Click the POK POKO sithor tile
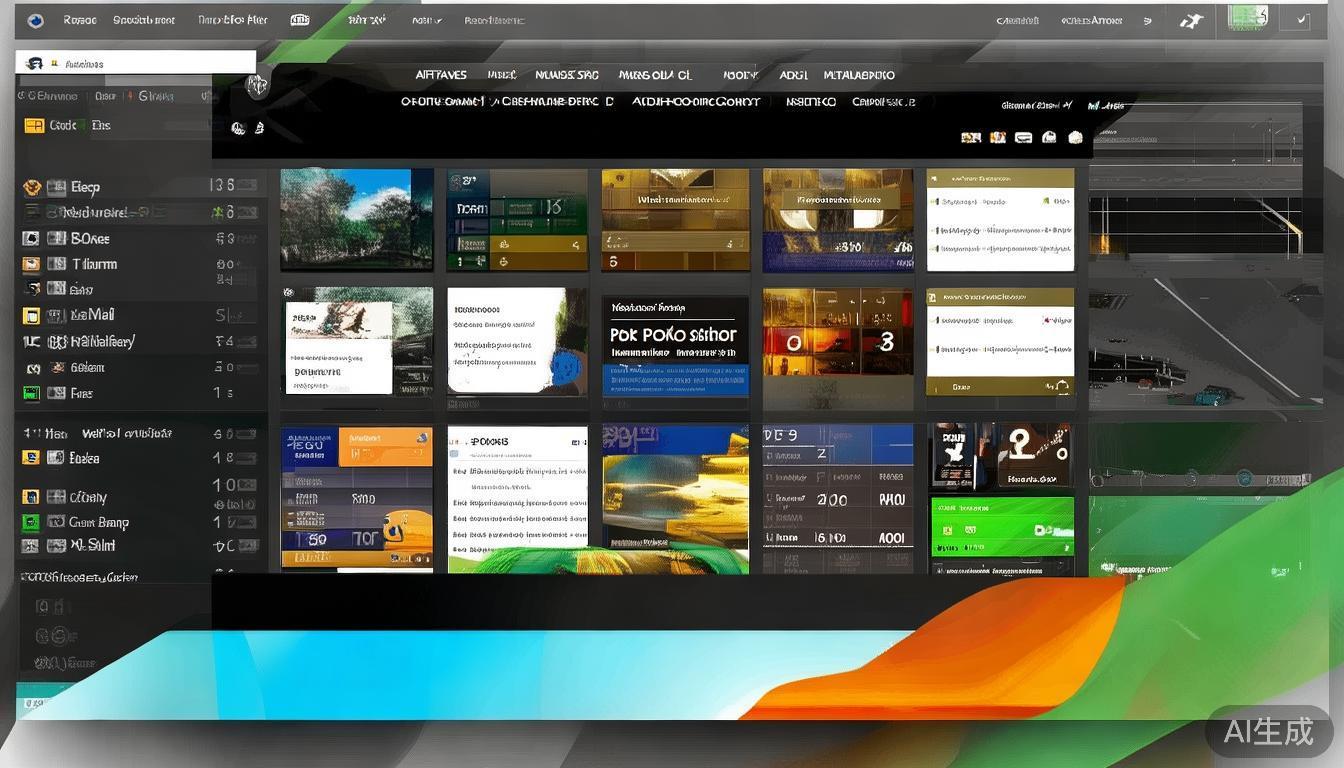The height and width of the screenshot is (768, 1344). click(x=675, y=345)
